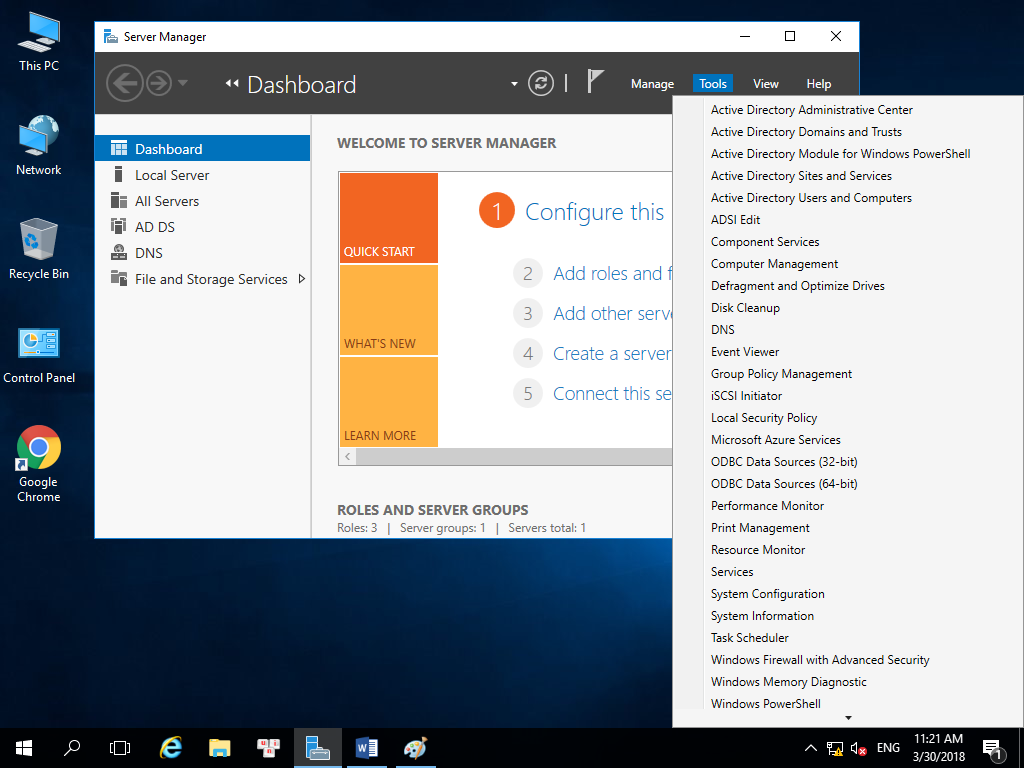
Task: Open the Help menu
Action: (818, 84)
